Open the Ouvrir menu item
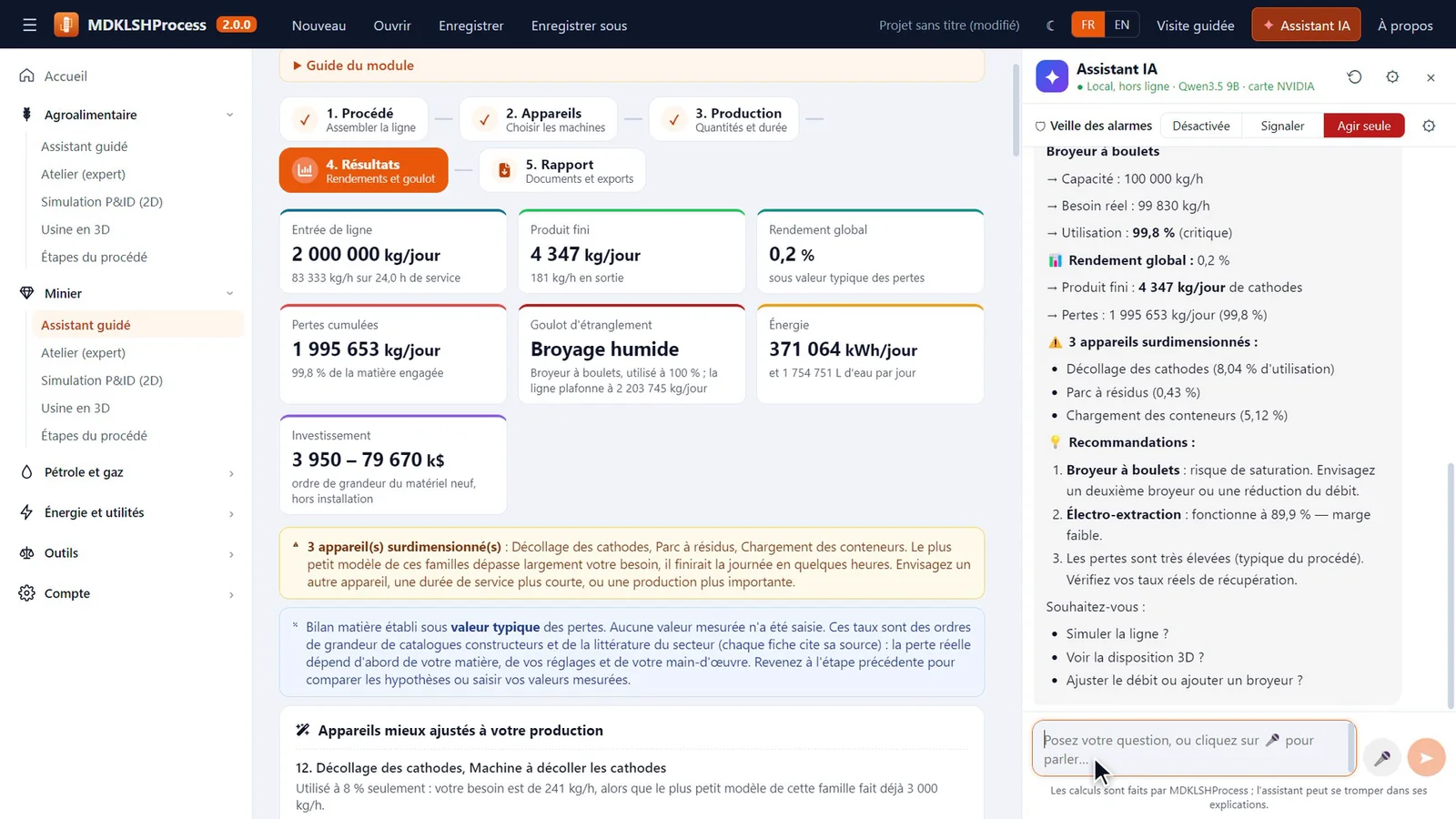This screenshot has width=1456, height=819. tap(392, 25)
